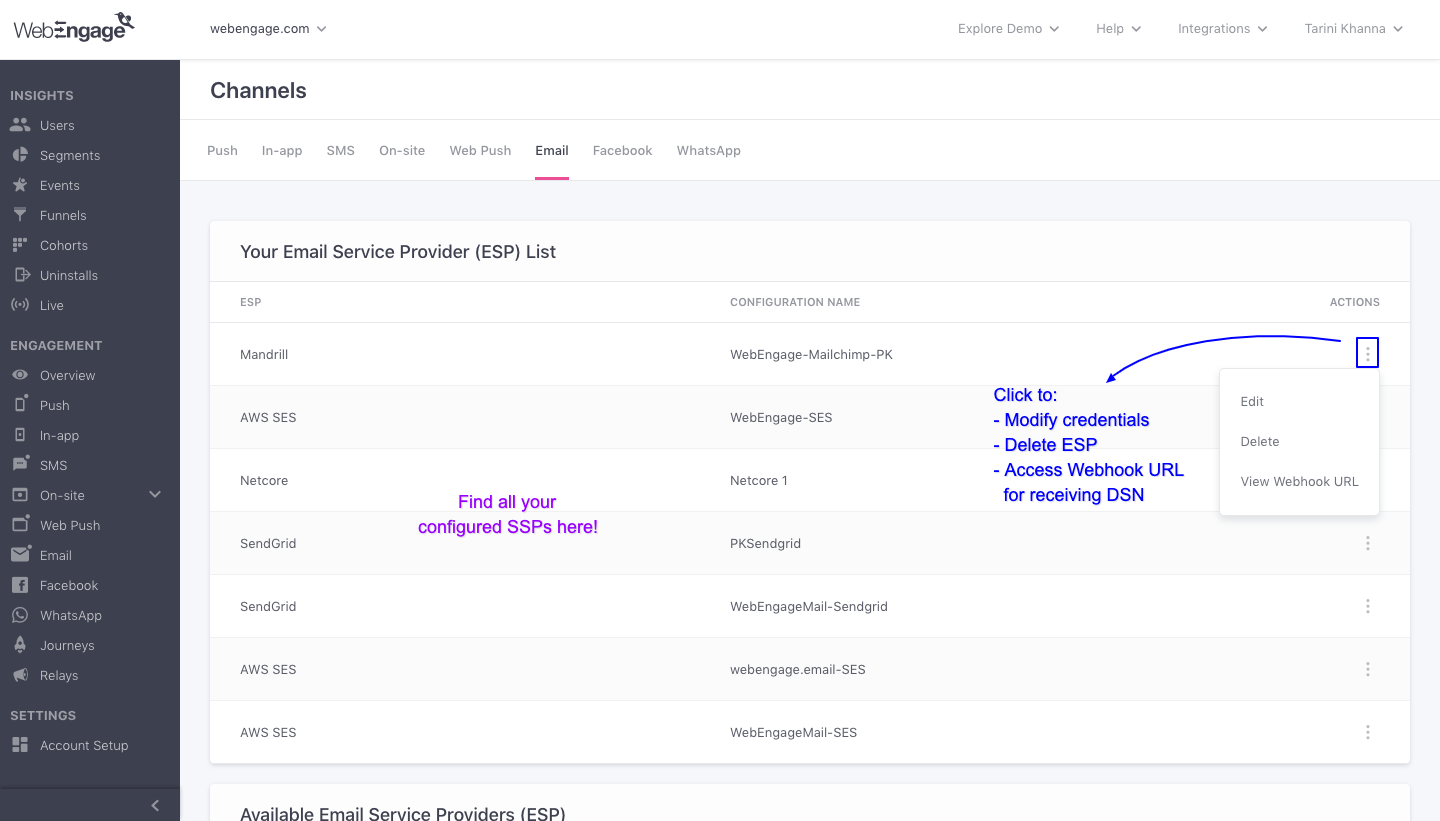Collapse the sidebar with bottom chevron
1440x821 pixels.
coord(155,805)
